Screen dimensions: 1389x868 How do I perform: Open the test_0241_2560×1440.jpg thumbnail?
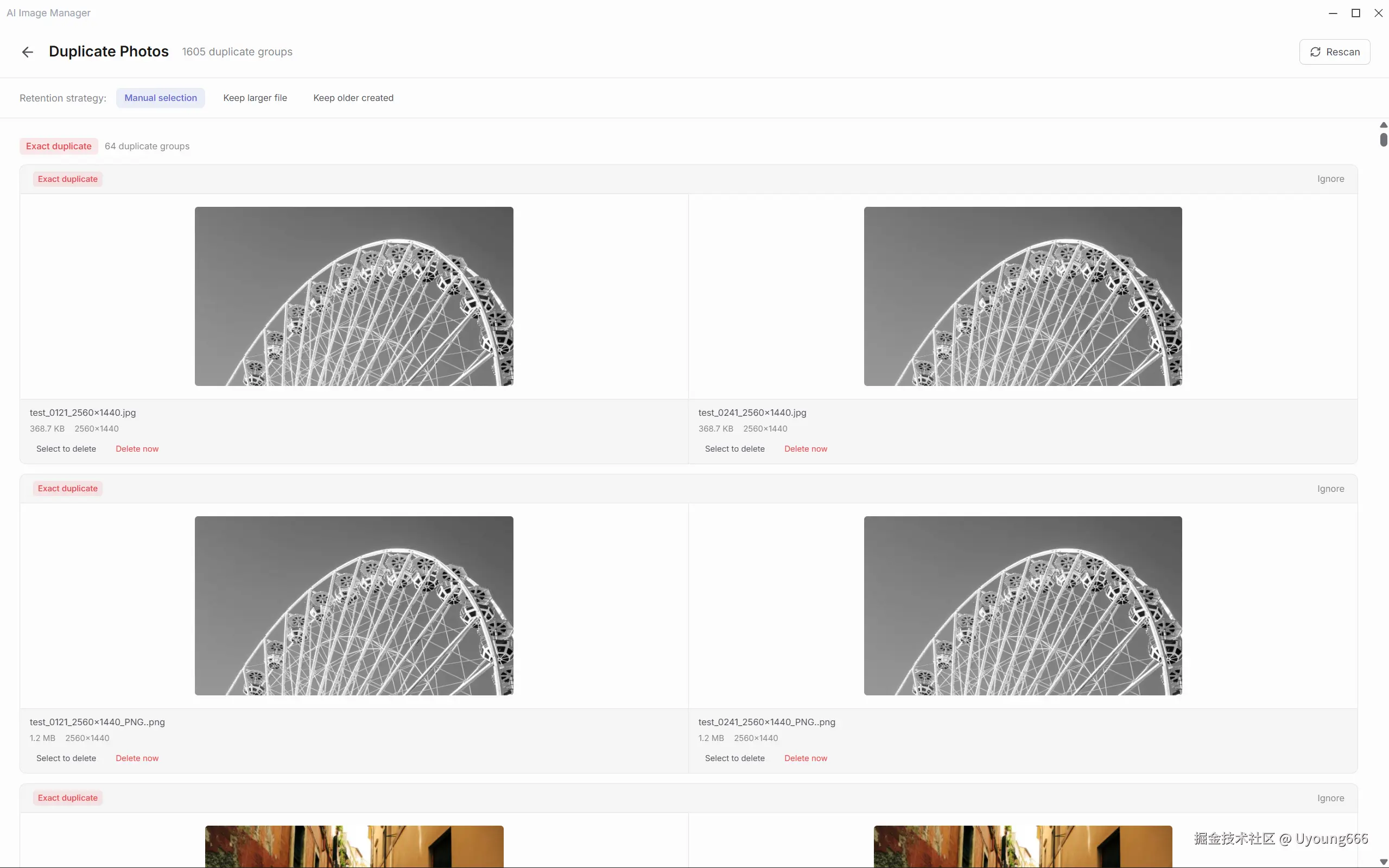(x=1023, y=296)
